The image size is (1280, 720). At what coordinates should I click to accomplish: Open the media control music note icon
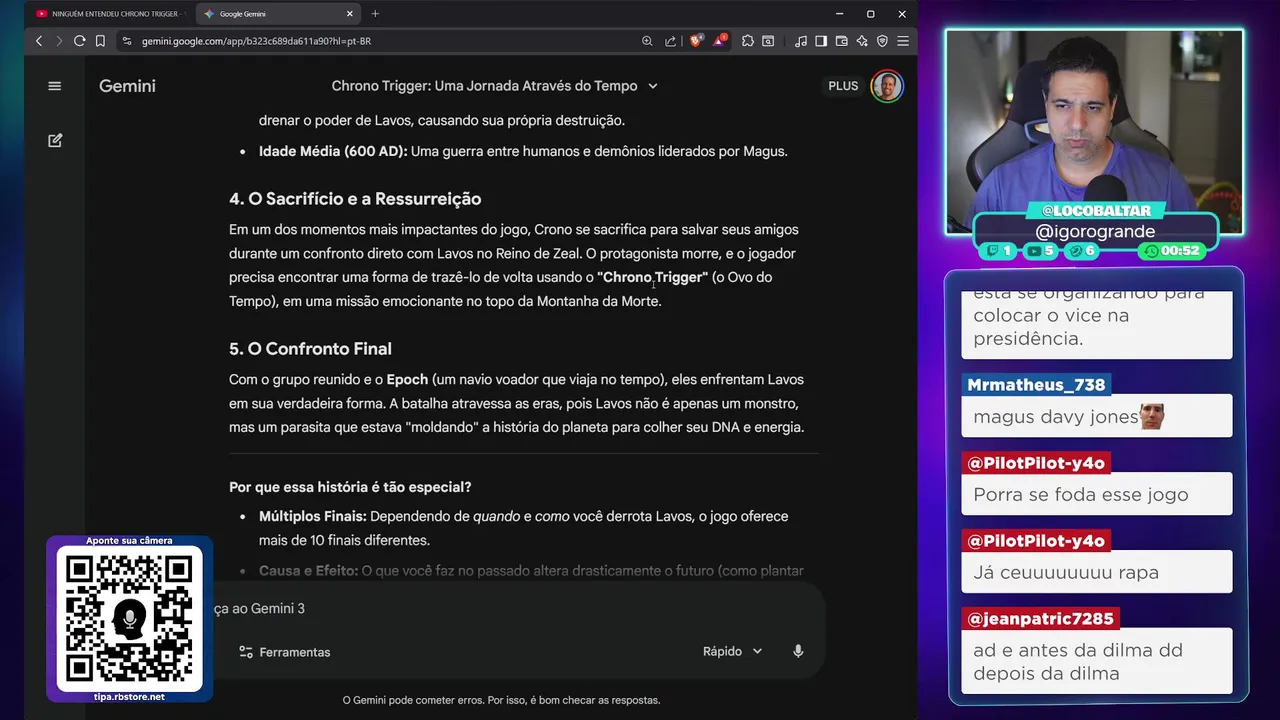click(x=800, y=41)
